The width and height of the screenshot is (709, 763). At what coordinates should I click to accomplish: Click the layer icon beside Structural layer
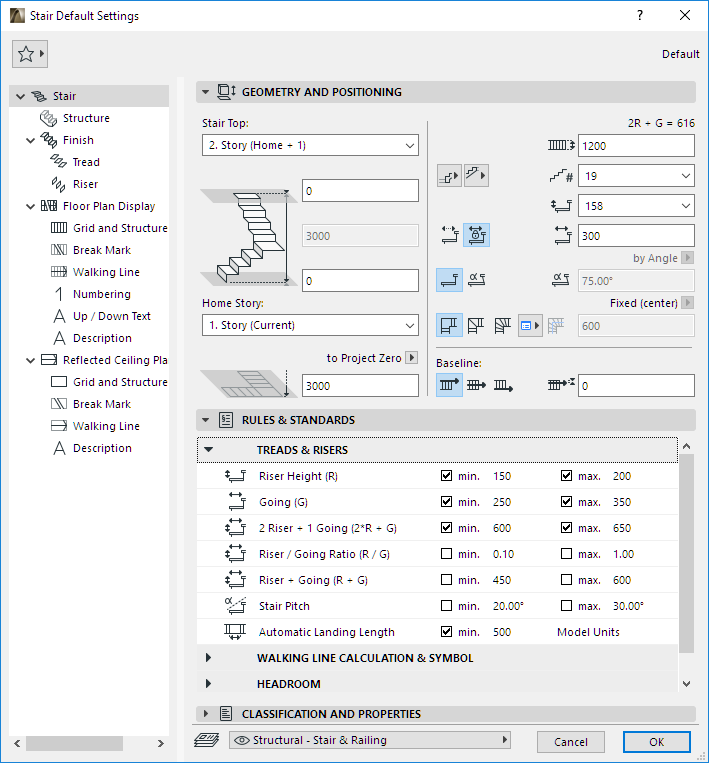[207, 740]
